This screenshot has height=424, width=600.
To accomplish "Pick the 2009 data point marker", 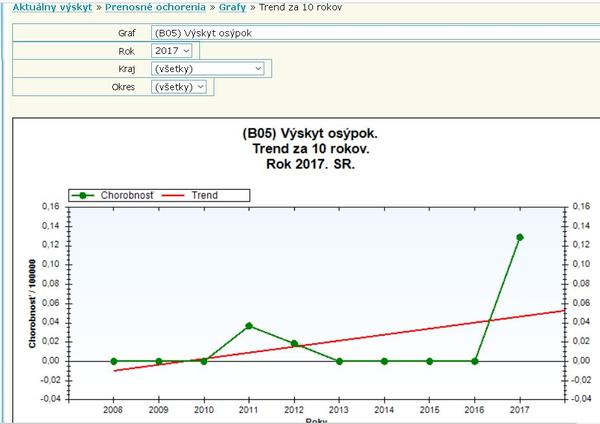I will [159, 361].
